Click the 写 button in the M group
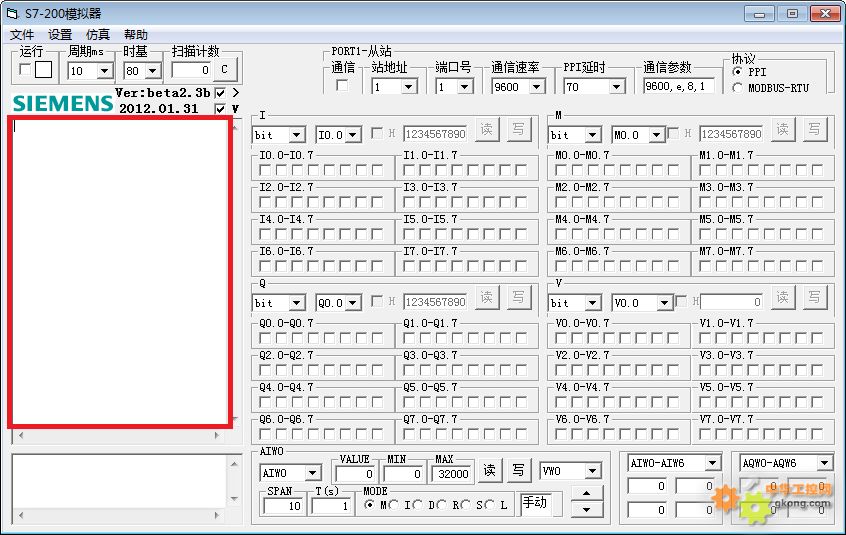 pos(815,129)
